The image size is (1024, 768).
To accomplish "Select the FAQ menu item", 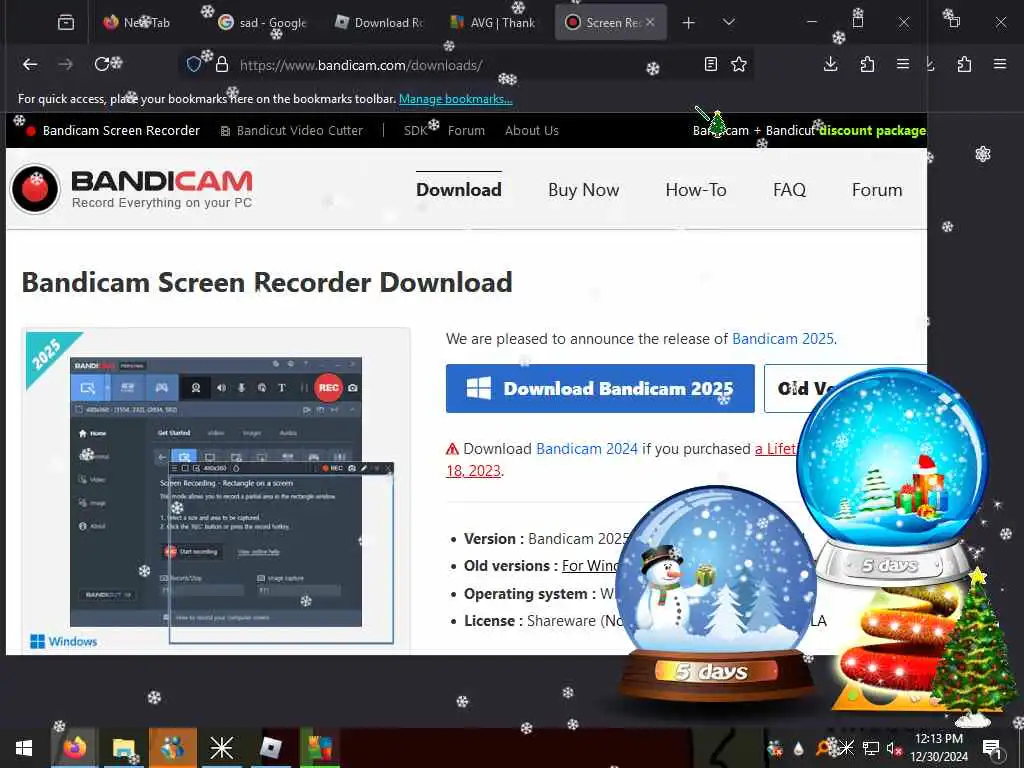I will click(x=789, y=190).
